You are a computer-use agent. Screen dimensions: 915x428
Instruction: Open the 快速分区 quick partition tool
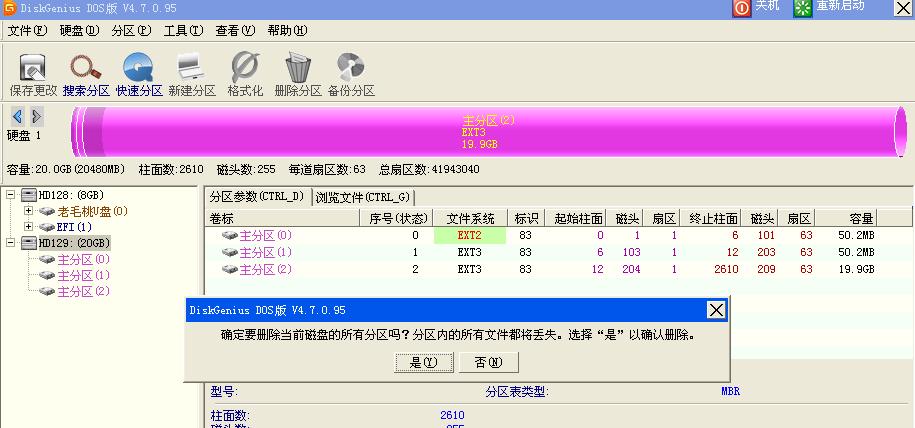(x=138, y=67)
